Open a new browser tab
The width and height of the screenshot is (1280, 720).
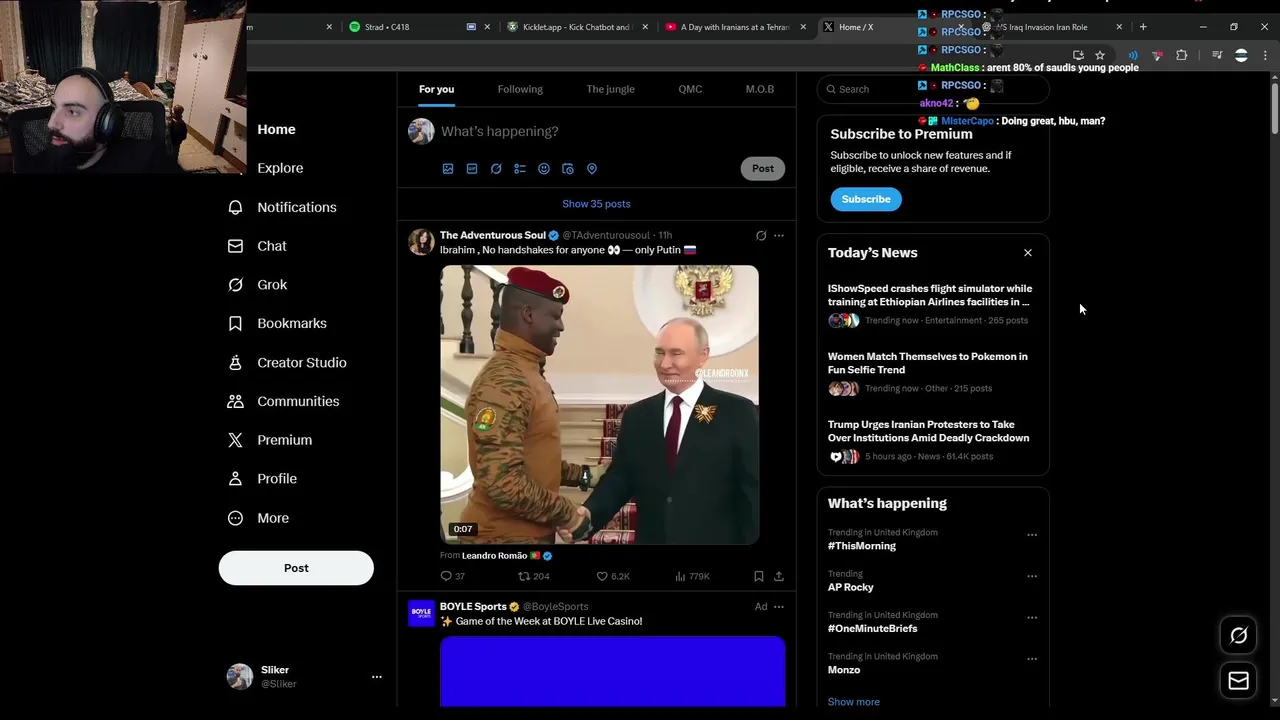1143,27
